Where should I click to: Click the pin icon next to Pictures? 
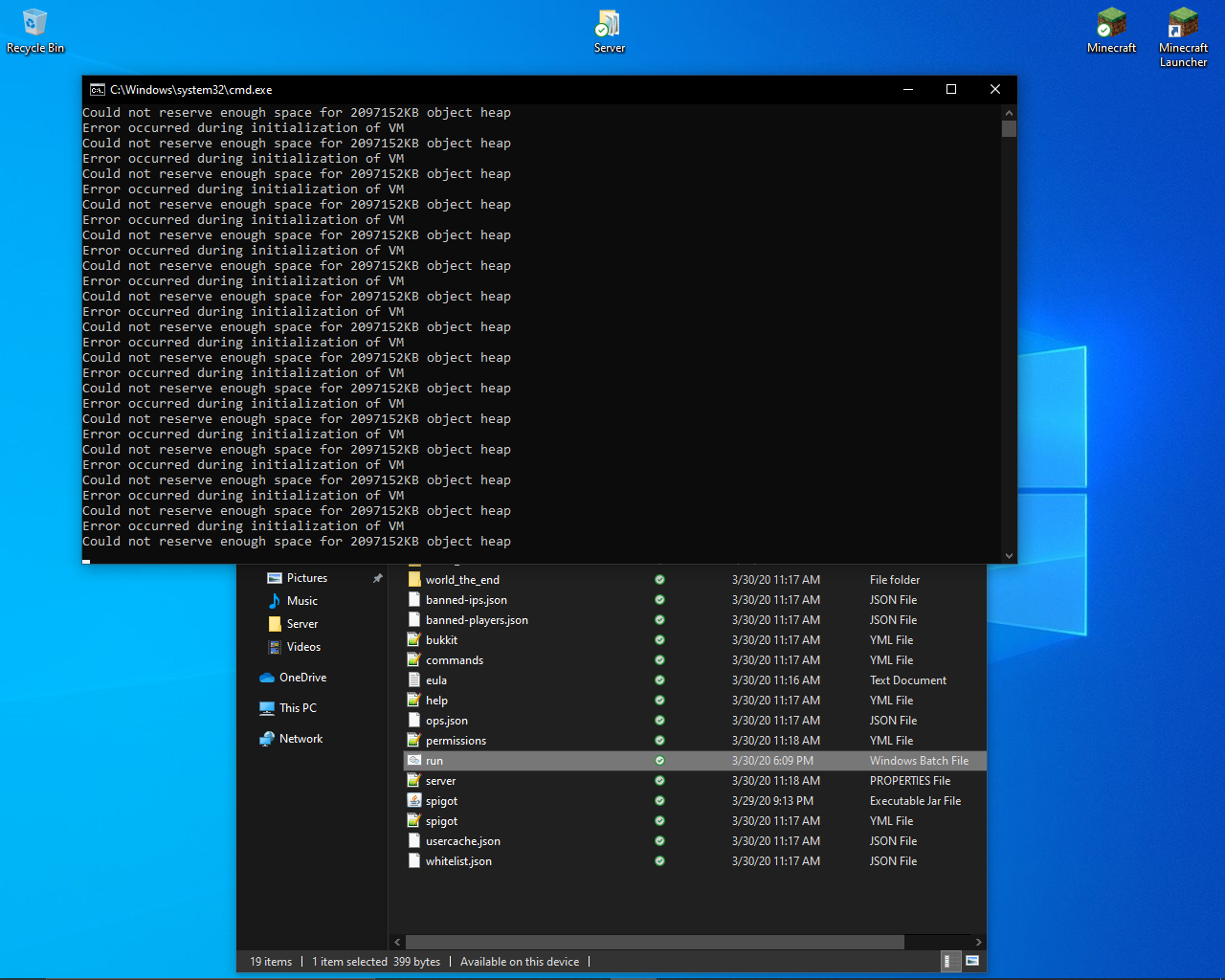tap(377, 578)
